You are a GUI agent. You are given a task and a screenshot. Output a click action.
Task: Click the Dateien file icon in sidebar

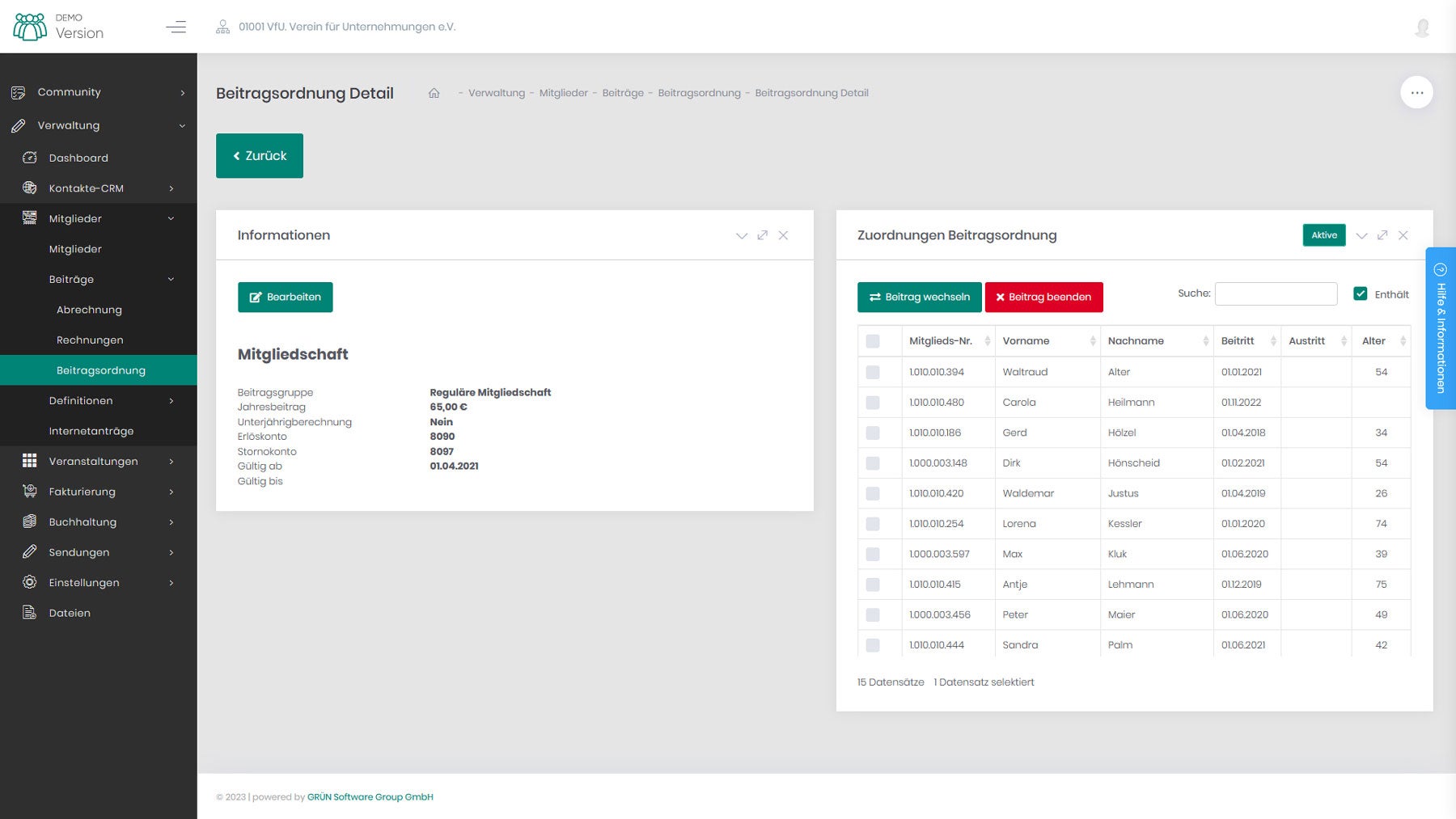30,613
